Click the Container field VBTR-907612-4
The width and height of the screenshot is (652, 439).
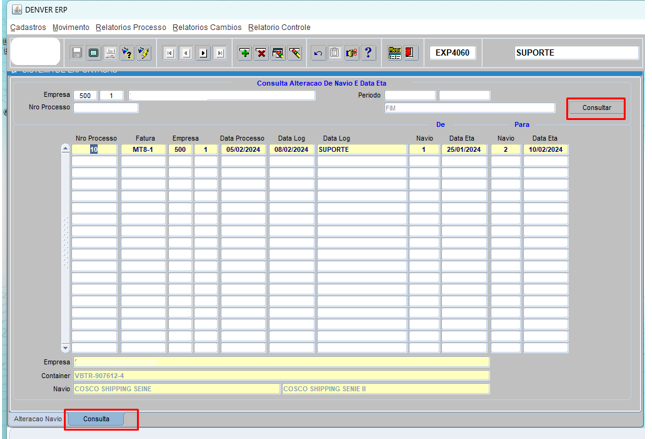tap(282, 376)
